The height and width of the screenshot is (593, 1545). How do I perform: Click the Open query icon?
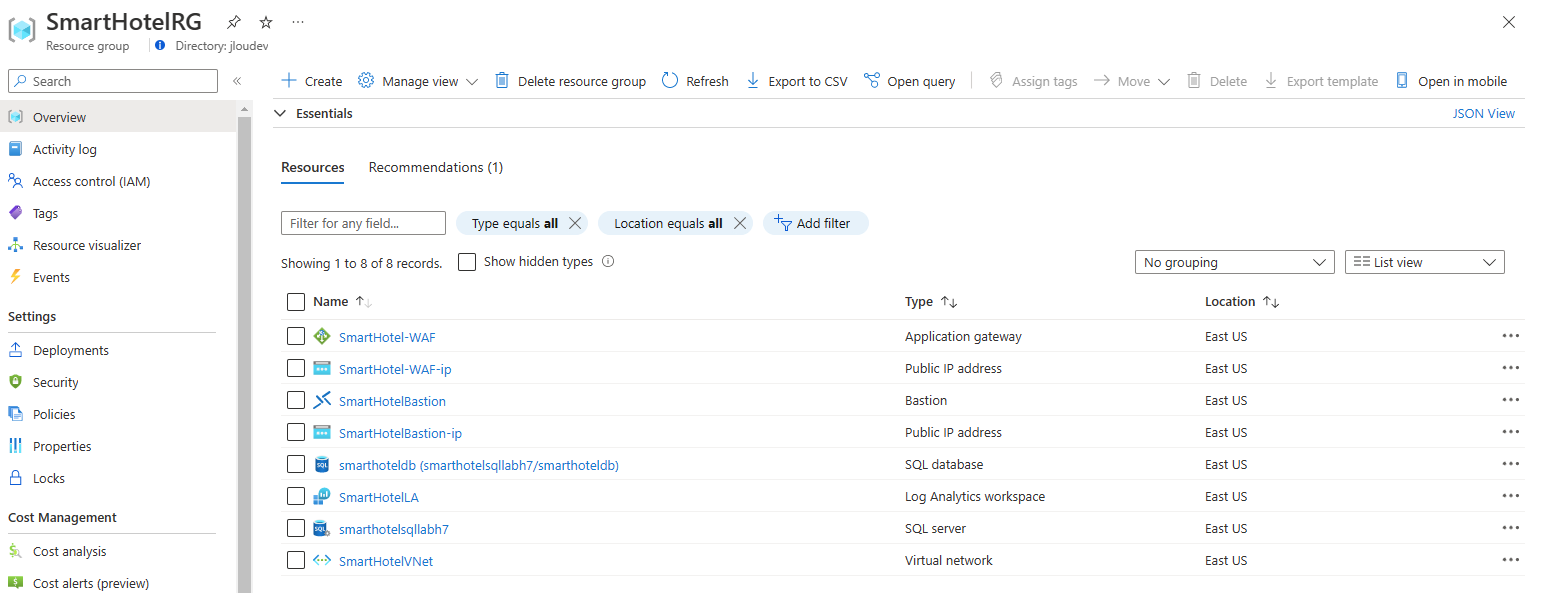(x=872, y=81)
